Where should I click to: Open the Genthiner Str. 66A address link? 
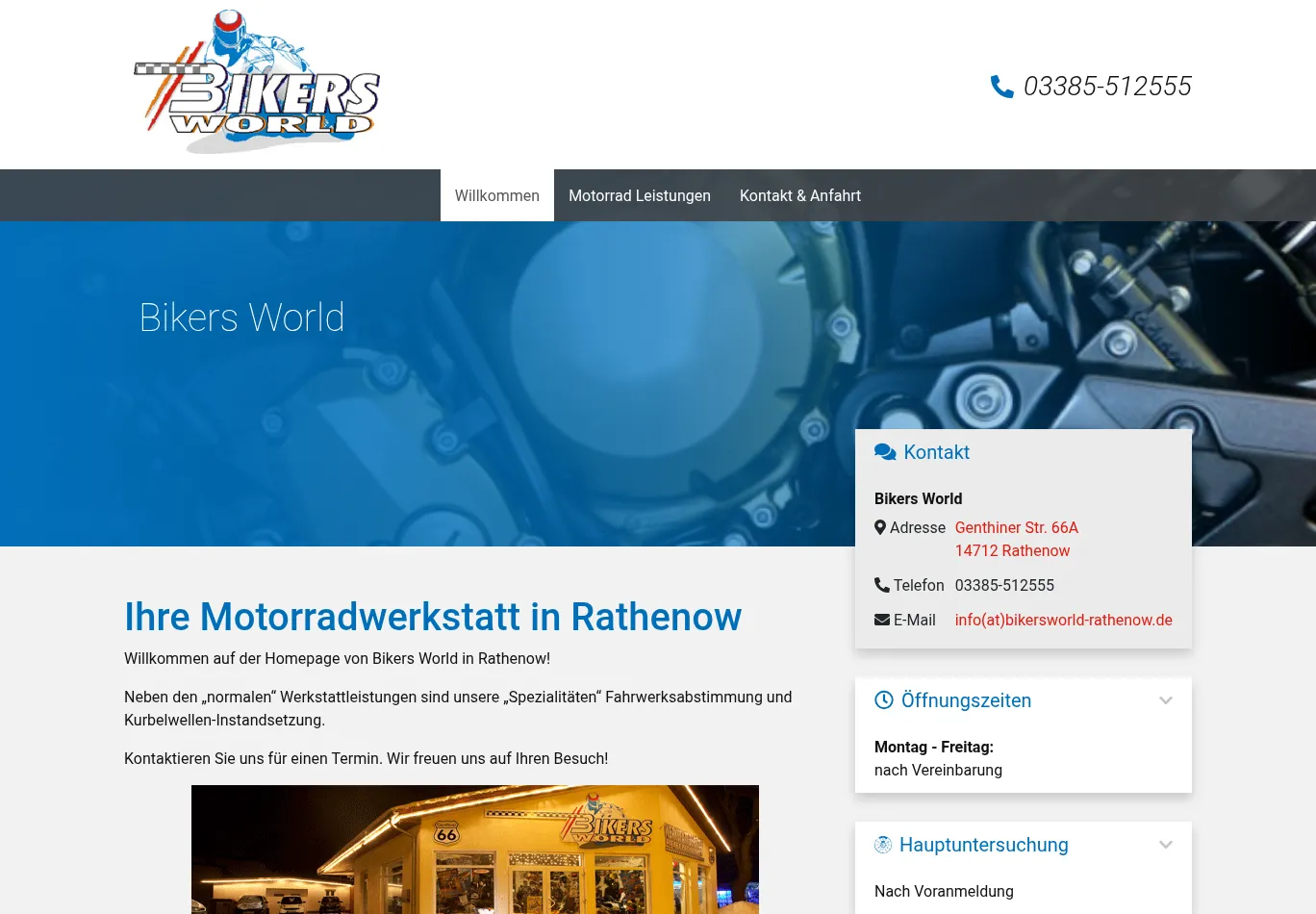(x=1016, y=527)
